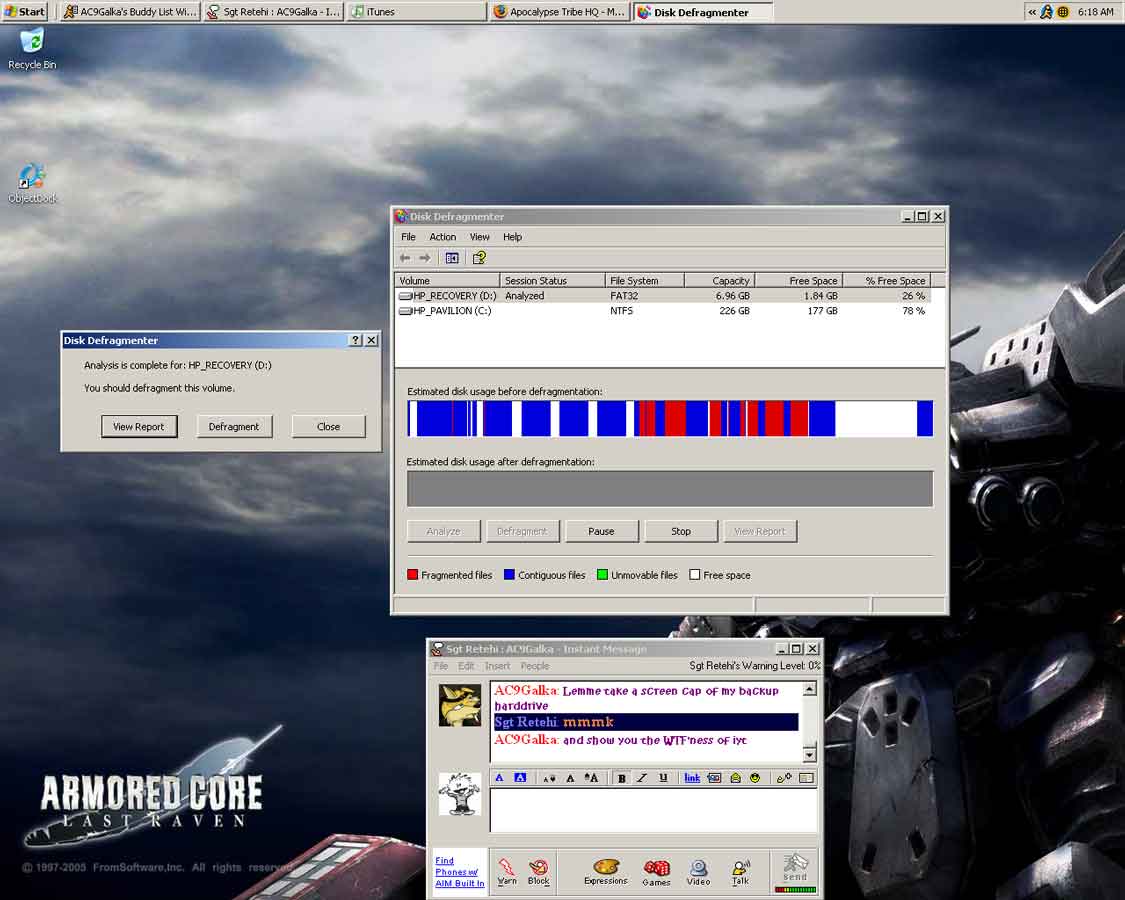Open the Action menu in Disk Defragmenter

(443, 237)
